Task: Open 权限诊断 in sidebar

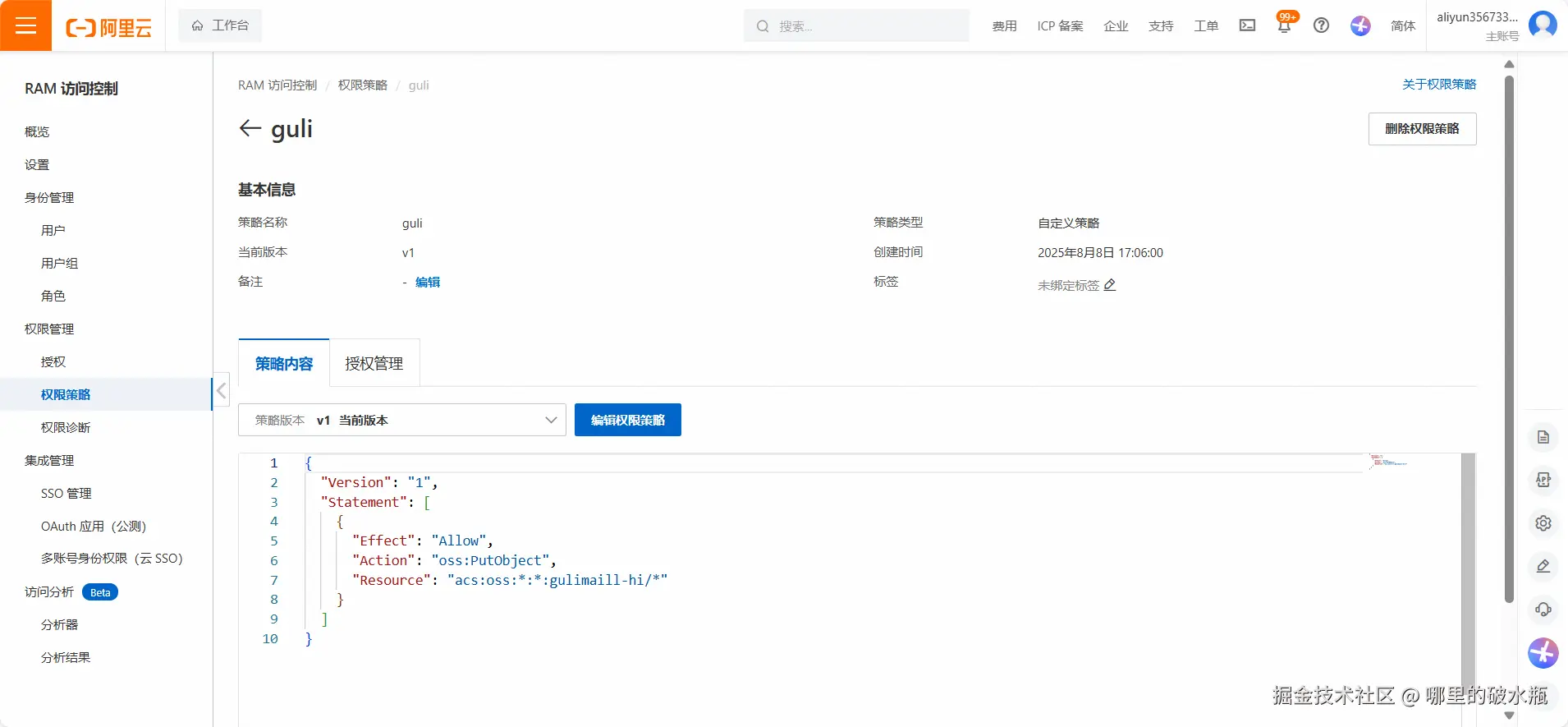Action: coord(66,427)
